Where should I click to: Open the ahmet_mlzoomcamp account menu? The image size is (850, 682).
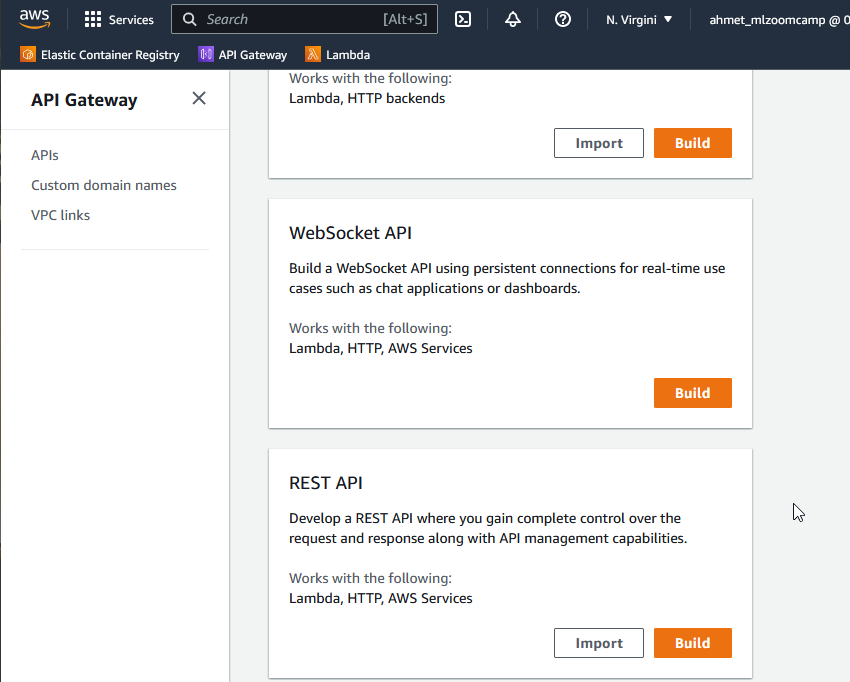point(780,20)
